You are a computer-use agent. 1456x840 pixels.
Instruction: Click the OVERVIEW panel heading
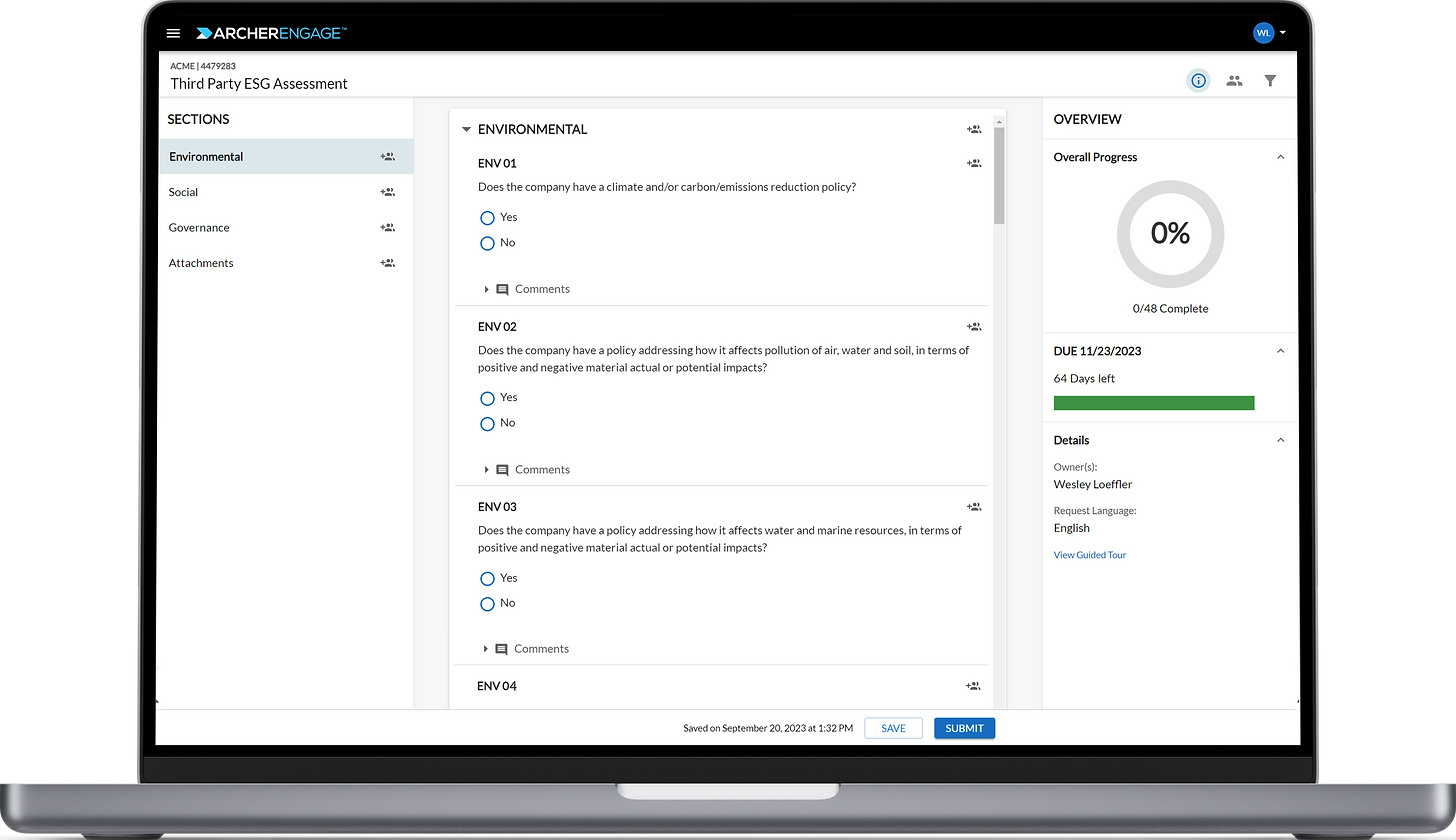pyautogui.click(x=1088, y=119)
